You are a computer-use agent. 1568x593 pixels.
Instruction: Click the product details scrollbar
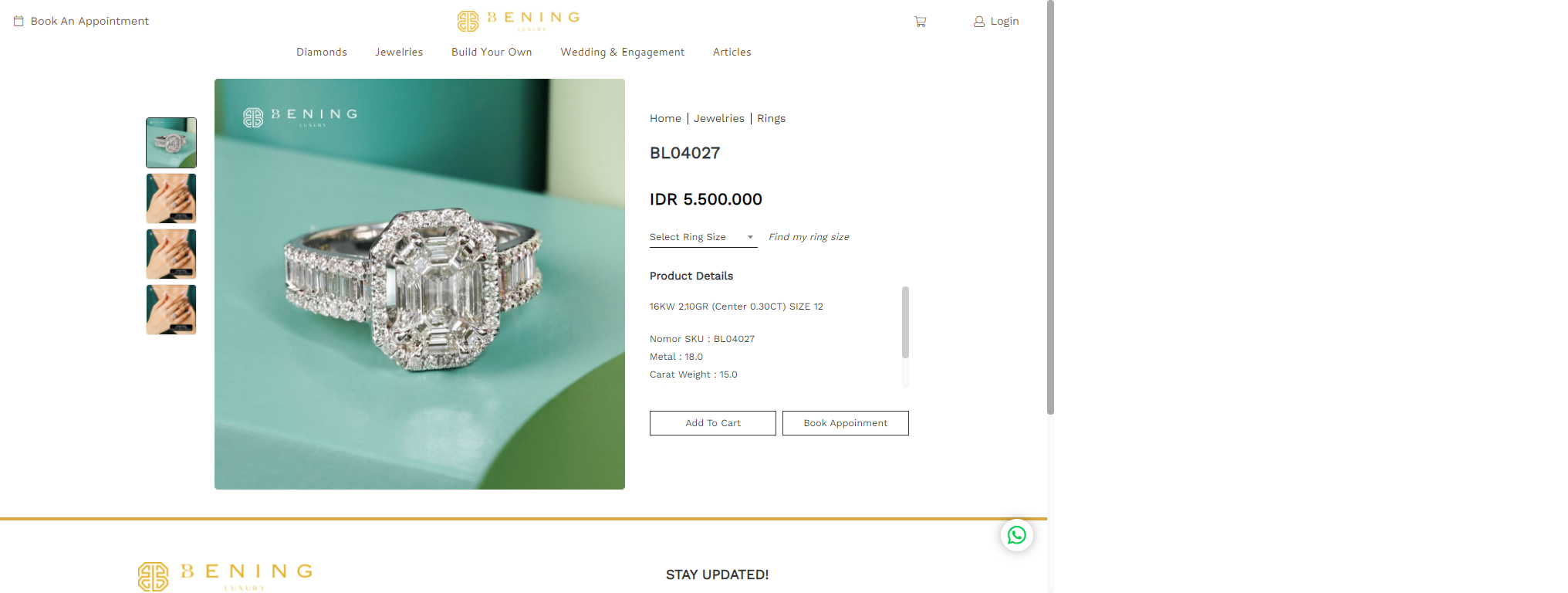tap(905, 323)
